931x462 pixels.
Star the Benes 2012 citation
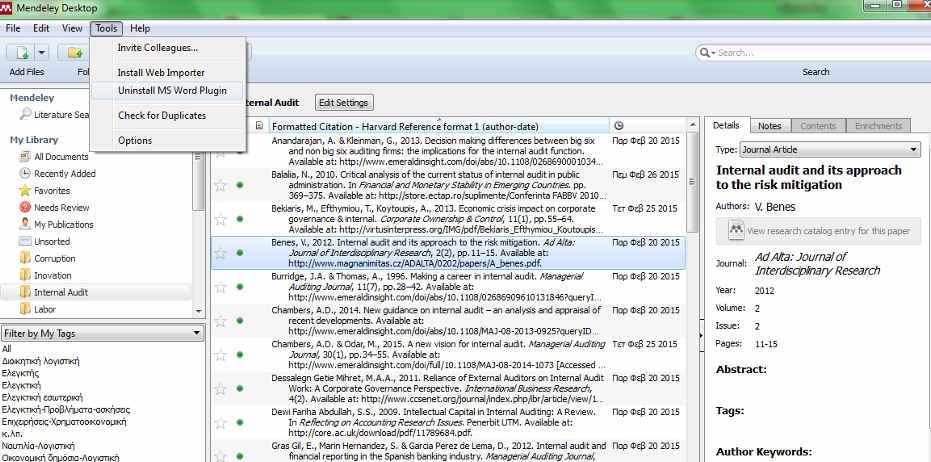tap(220, 254)
